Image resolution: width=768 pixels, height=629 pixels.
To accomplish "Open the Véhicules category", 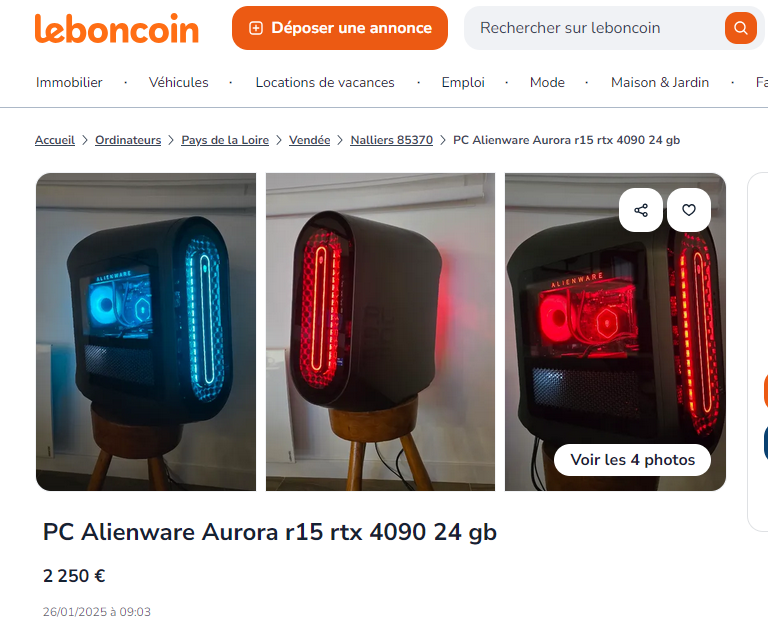I will (179, 82).
